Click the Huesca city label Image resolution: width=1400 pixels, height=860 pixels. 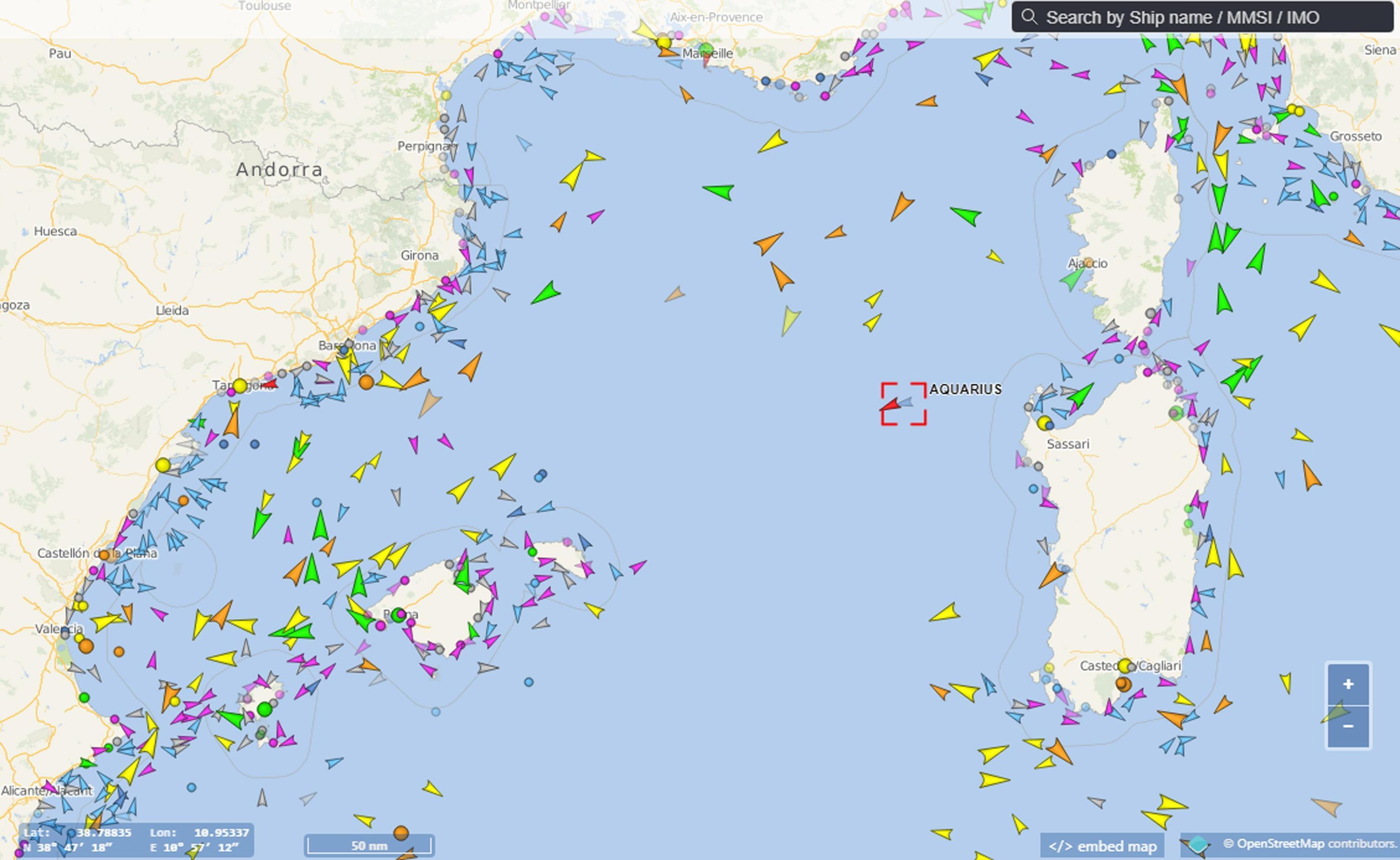point(55,231)
